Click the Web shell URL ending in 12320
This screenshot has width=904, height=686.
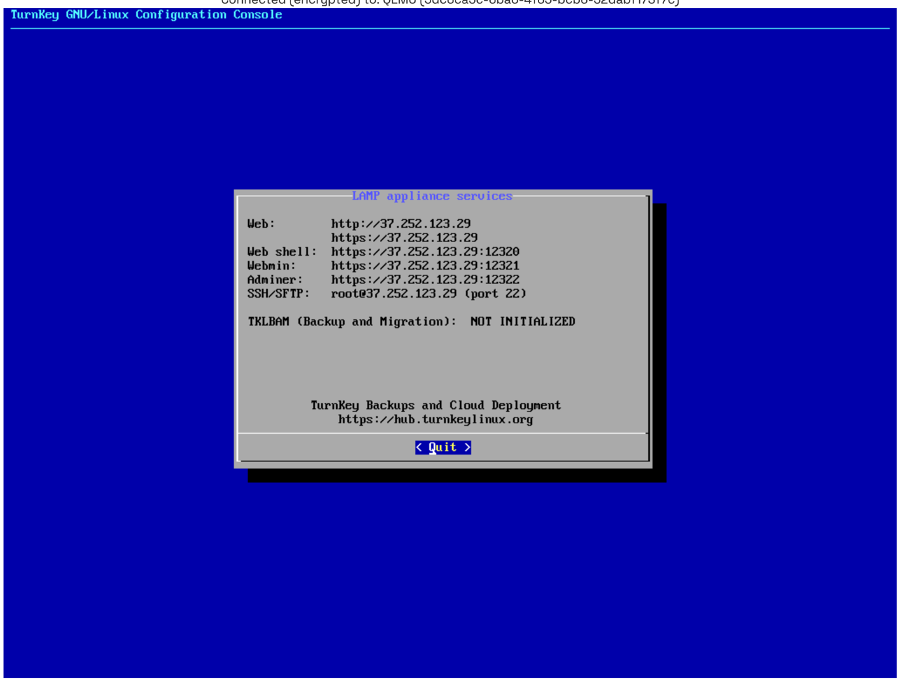click(425, 252)
